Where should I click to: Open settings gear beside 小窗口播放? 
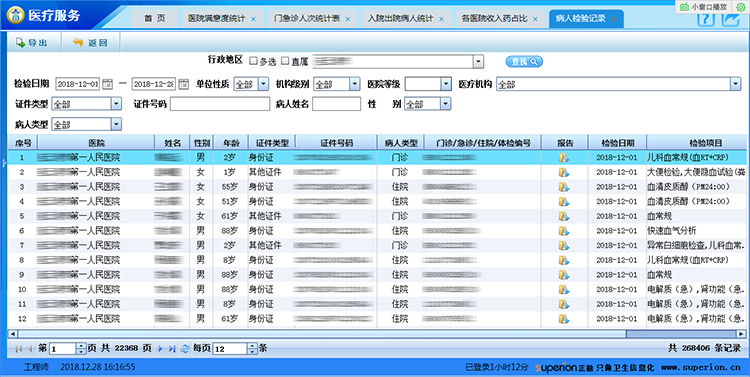tap(740, 7)
